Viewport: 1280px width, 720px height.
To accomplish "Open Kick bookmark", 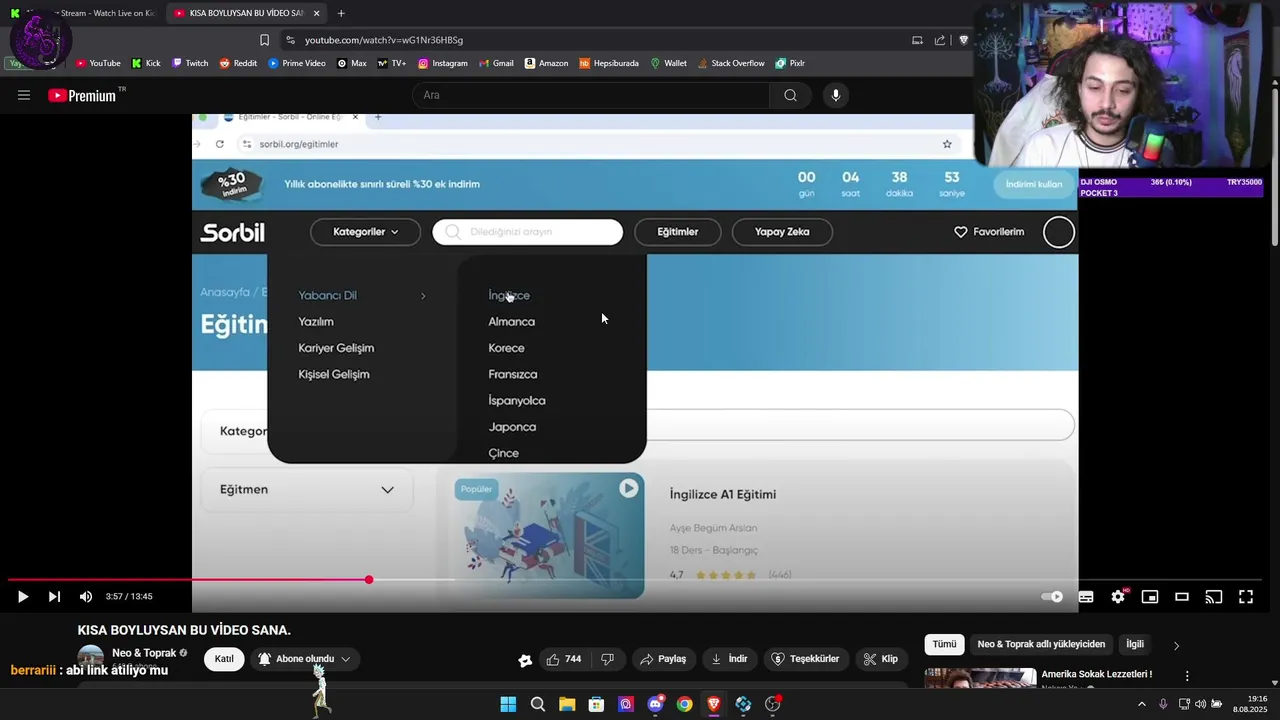I will 146,63.
